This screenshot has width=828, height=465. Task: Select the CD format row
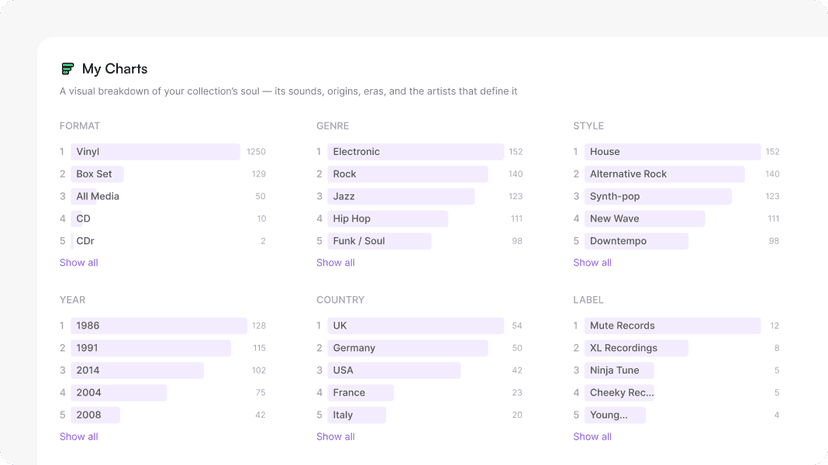[x=163, y=219]
